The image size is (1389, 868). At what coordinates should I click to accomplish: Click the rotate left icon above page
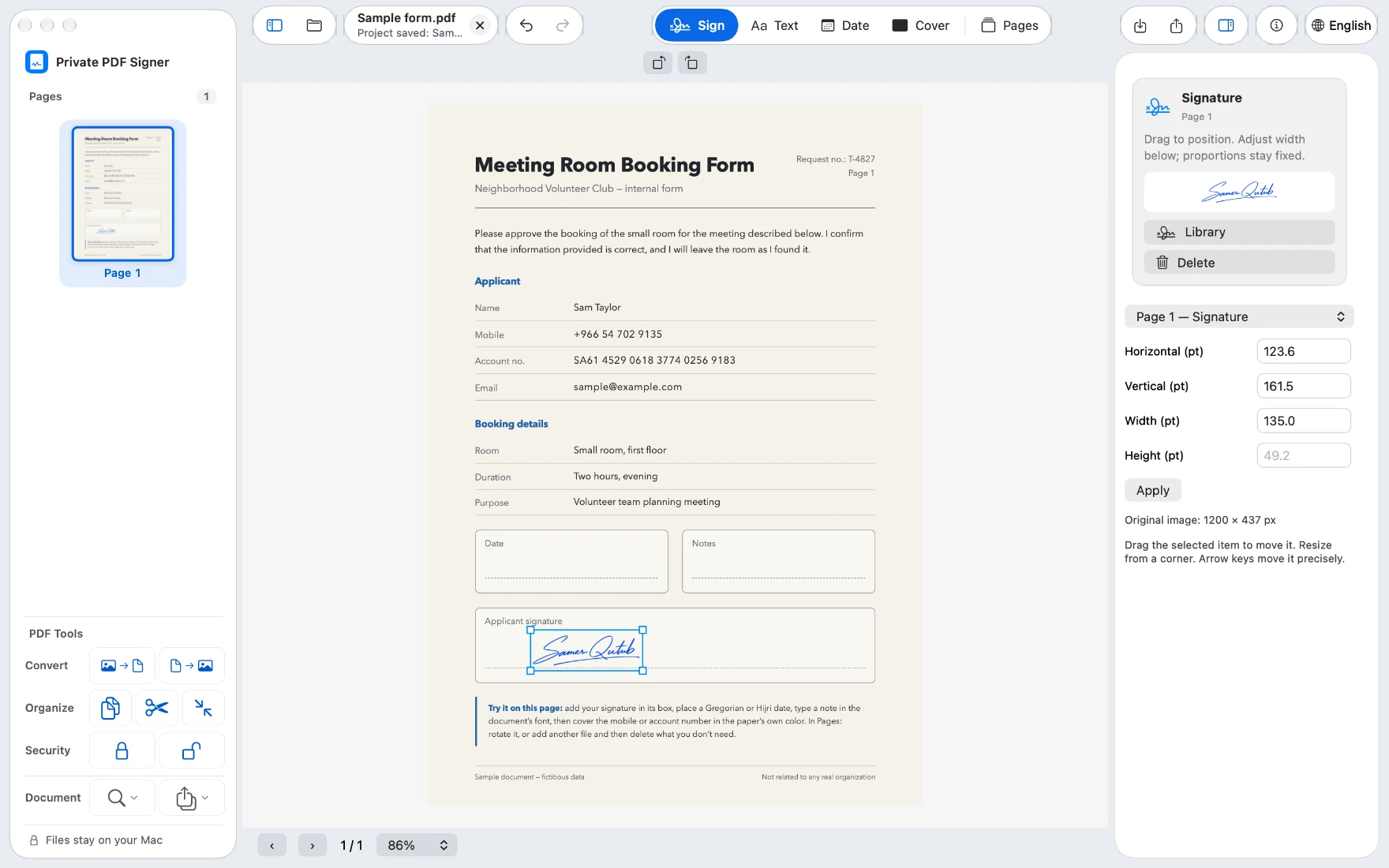(658, 63)
